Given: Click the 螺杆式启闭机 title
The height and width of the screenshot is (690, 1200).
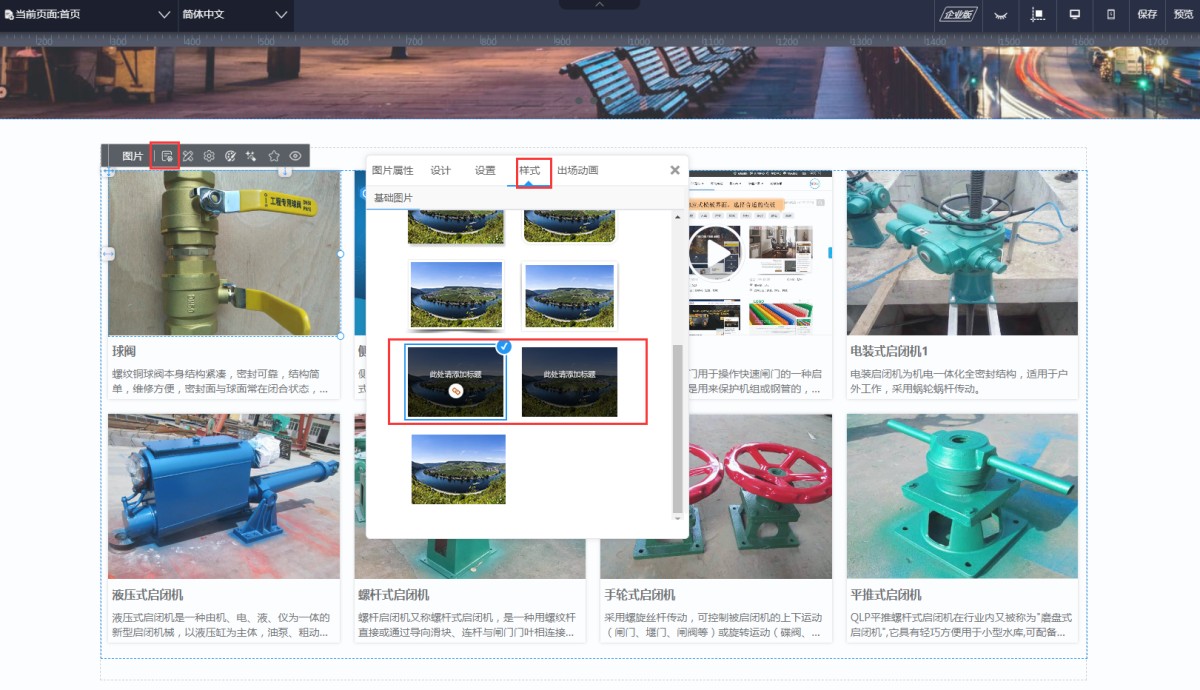Looking at the screenshot, I should (x=394, y=595).
